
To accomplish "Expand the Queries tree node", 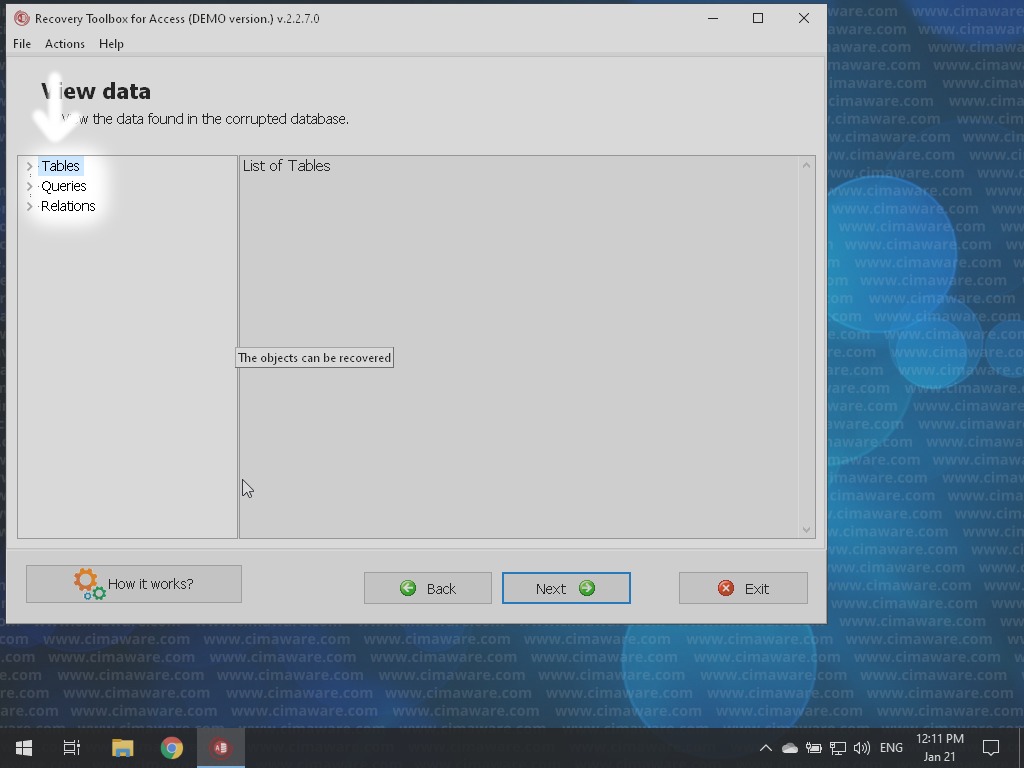I will tap(30, 187).
